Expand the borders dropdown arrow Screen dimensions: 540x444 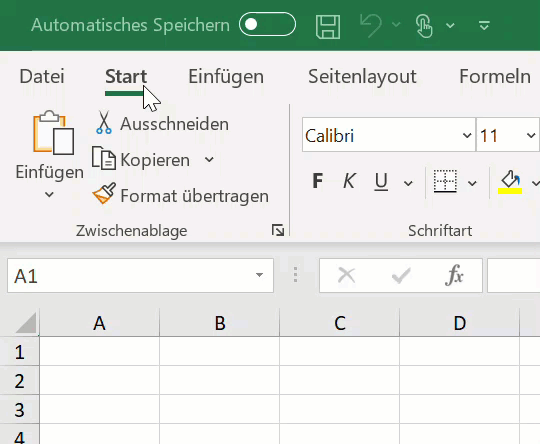point(472,183)
